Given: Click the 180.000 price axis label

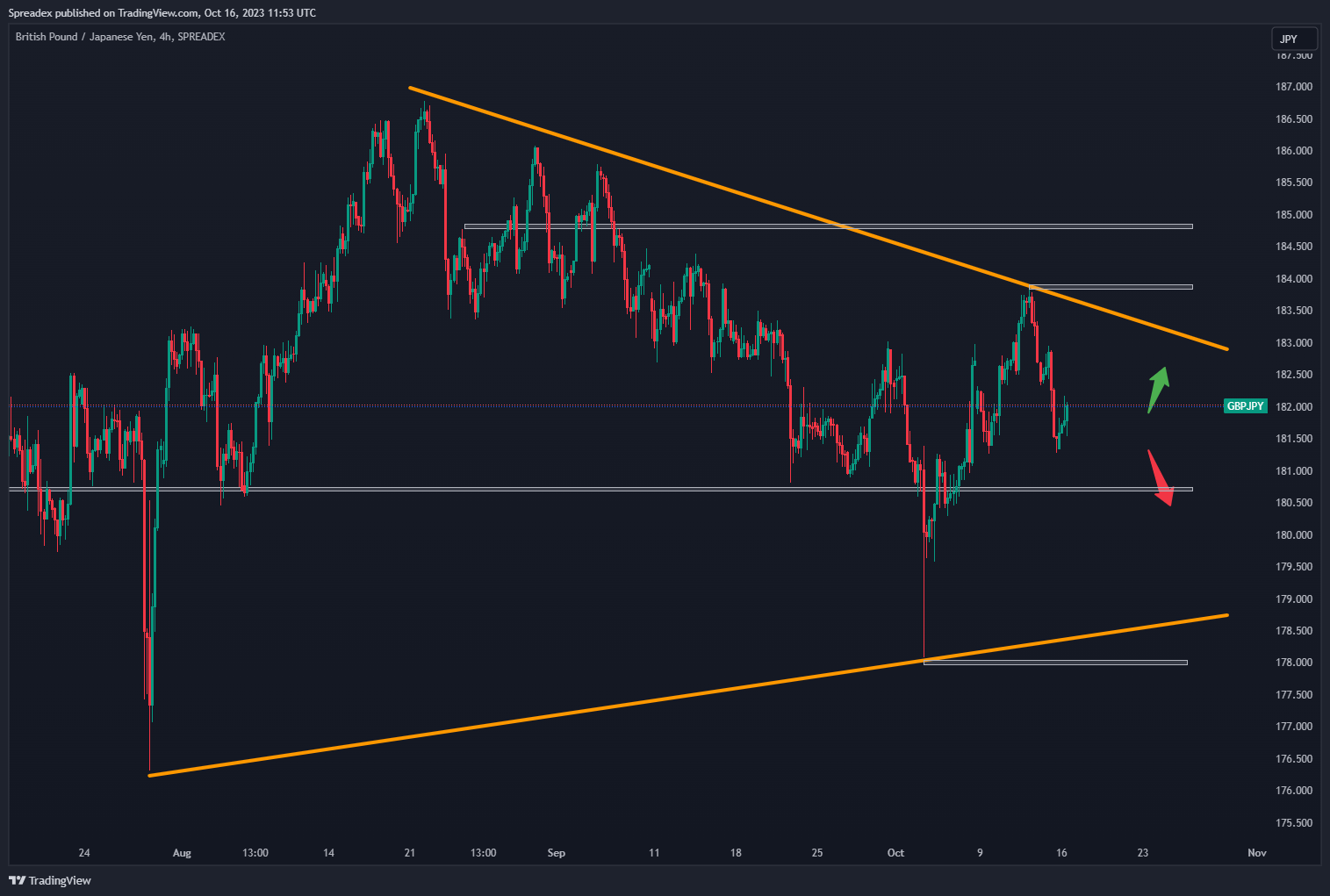Looking at the screenshot, I should [x=1294, y=535].
